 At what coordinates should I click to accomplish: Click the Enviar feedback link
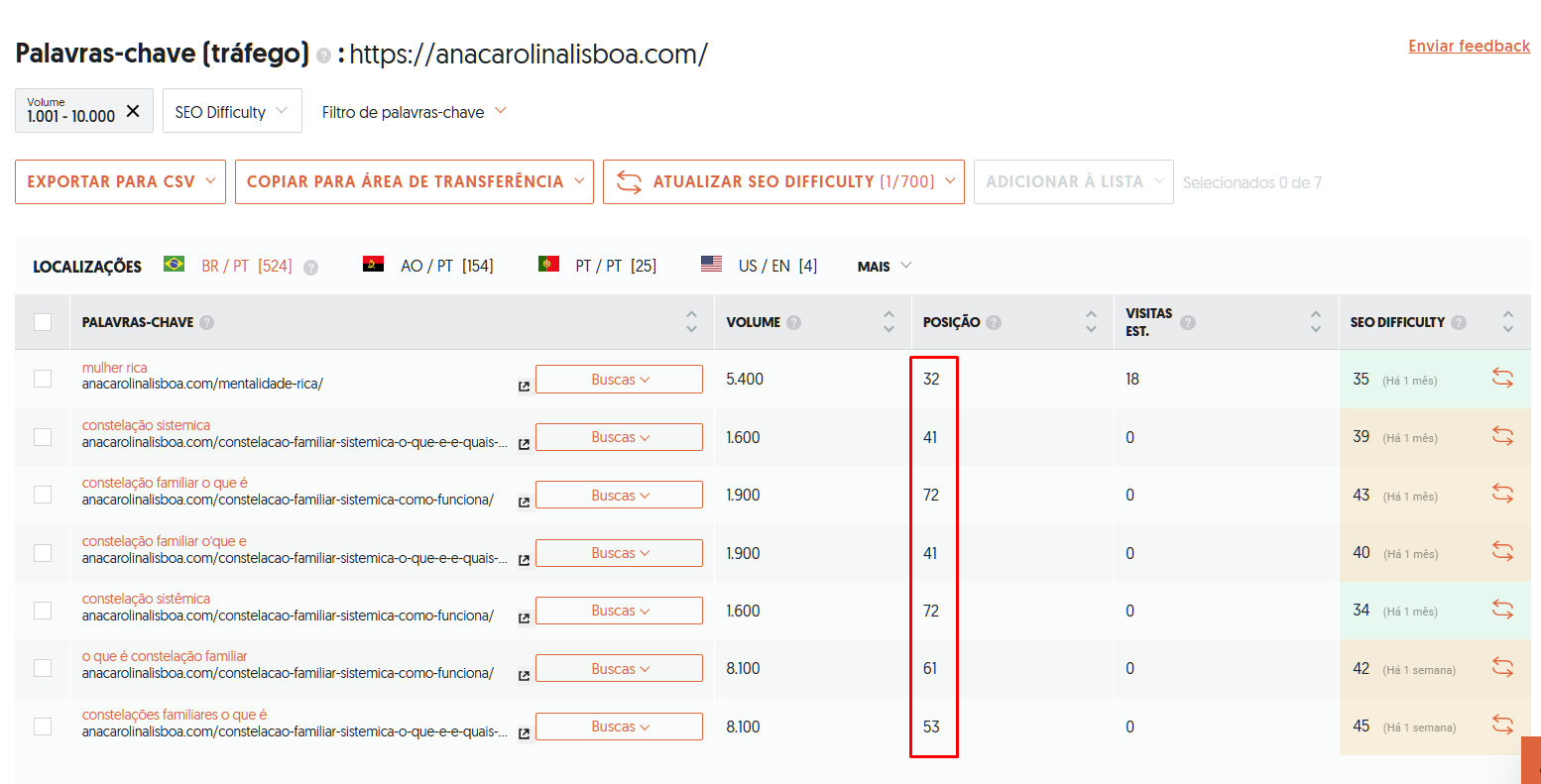coord(1469,46)
